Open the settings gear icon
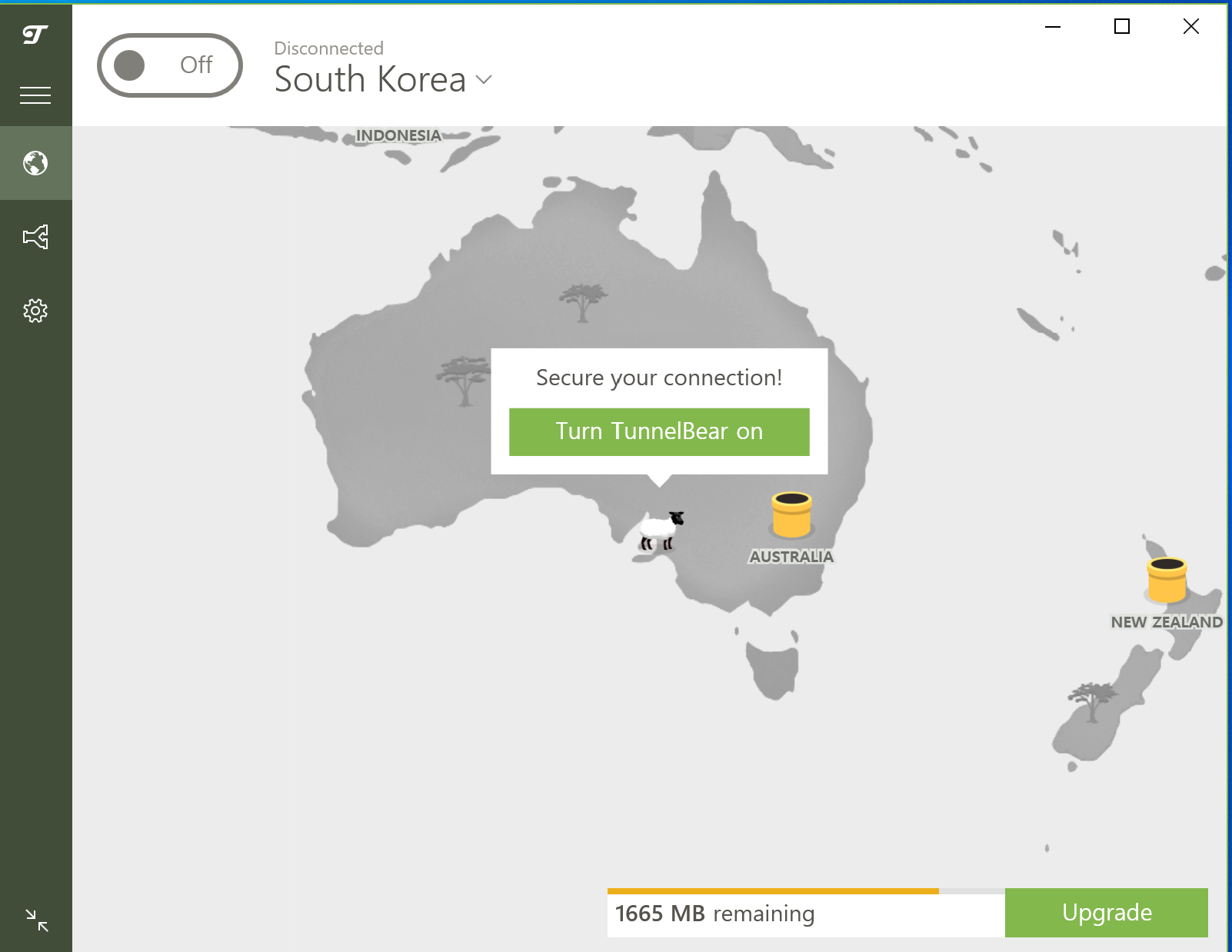 35,311
